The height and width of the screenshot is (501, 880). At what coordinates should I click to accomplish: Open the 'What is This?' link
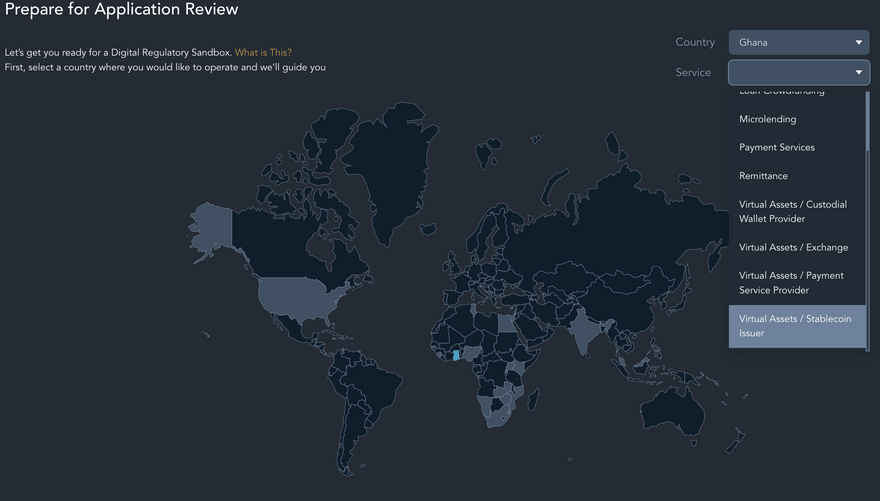pos(263,52)
